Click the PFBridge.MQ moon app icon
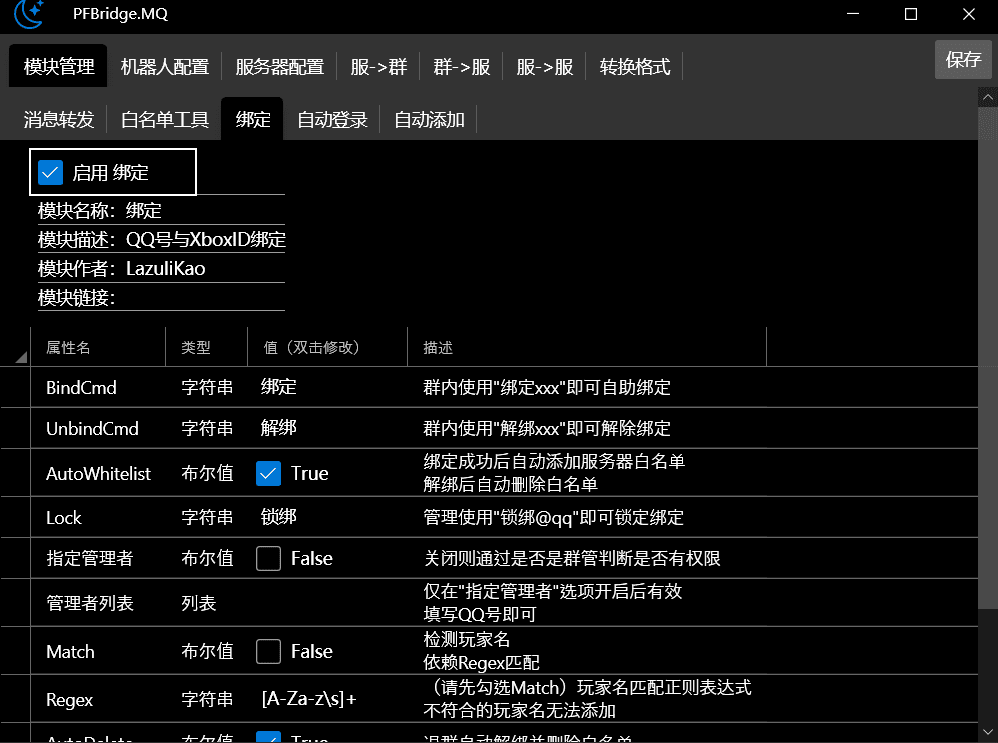Viewport: 998px width, 743px height. tap(29, 14)
